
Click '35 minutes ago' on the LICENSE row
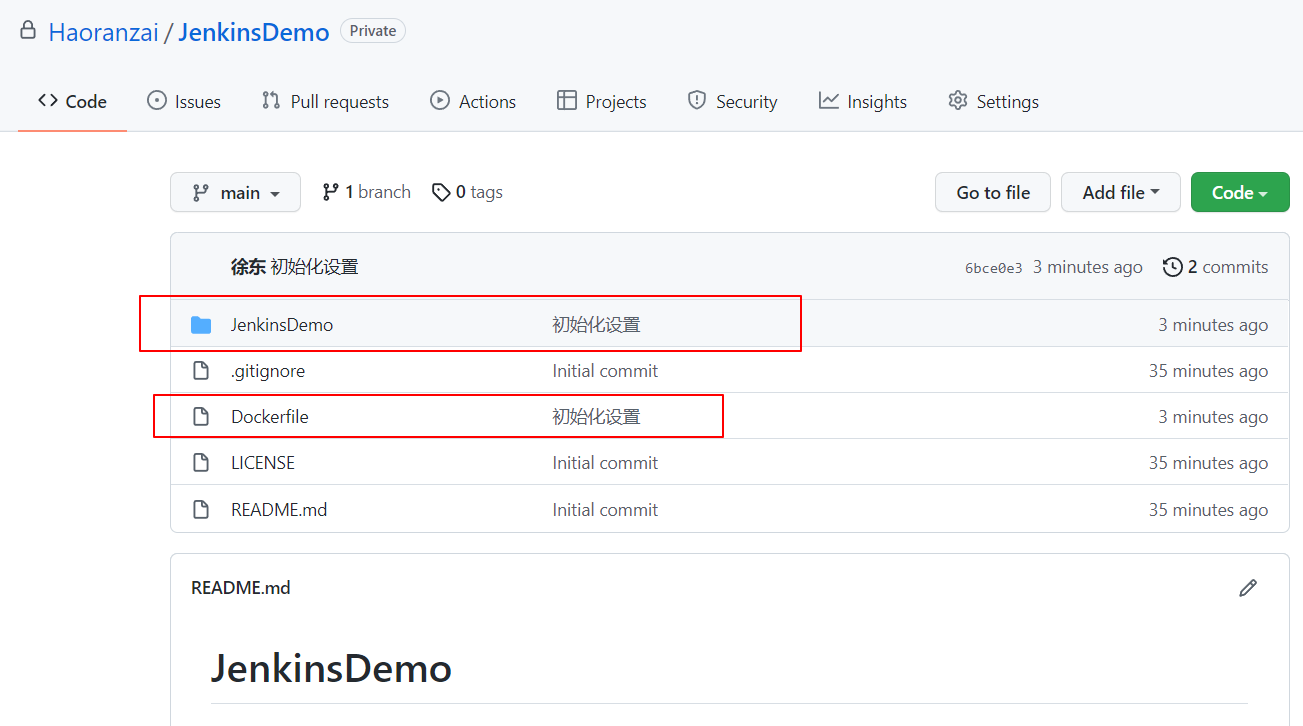(1209, 463)
